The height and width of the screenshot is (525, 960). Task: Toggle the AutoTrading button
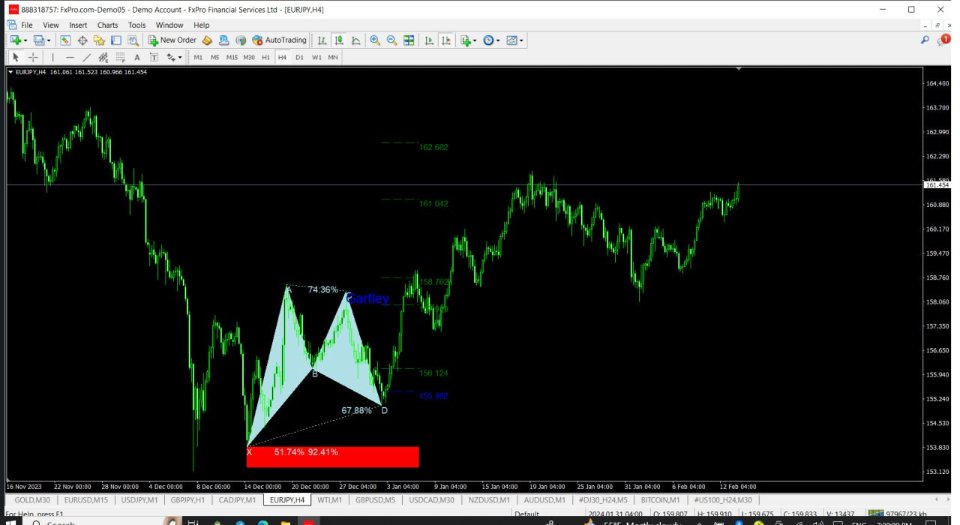(279, 40)
